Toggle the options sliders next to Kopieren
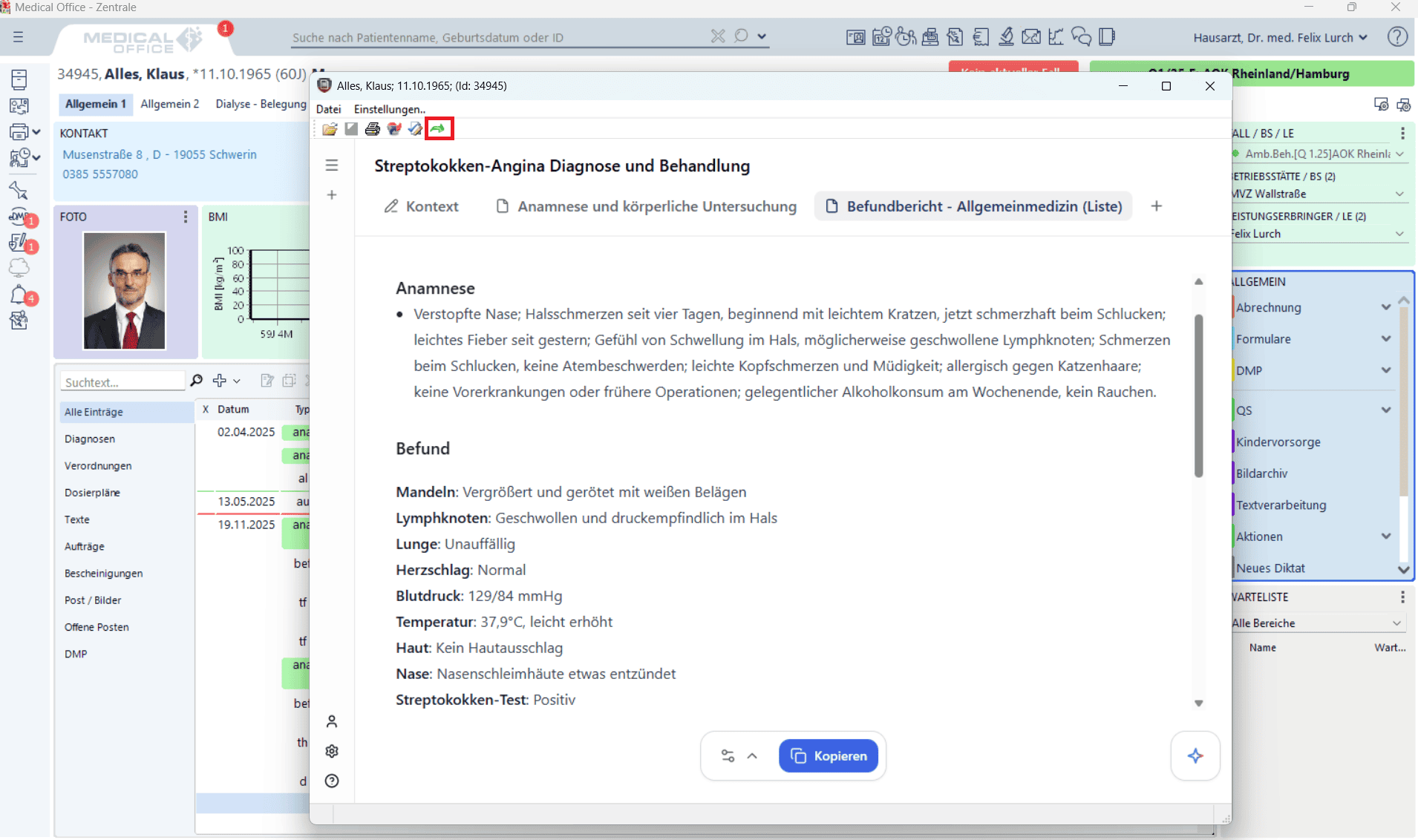The image size is (1418, 840). tap(728, 756)
